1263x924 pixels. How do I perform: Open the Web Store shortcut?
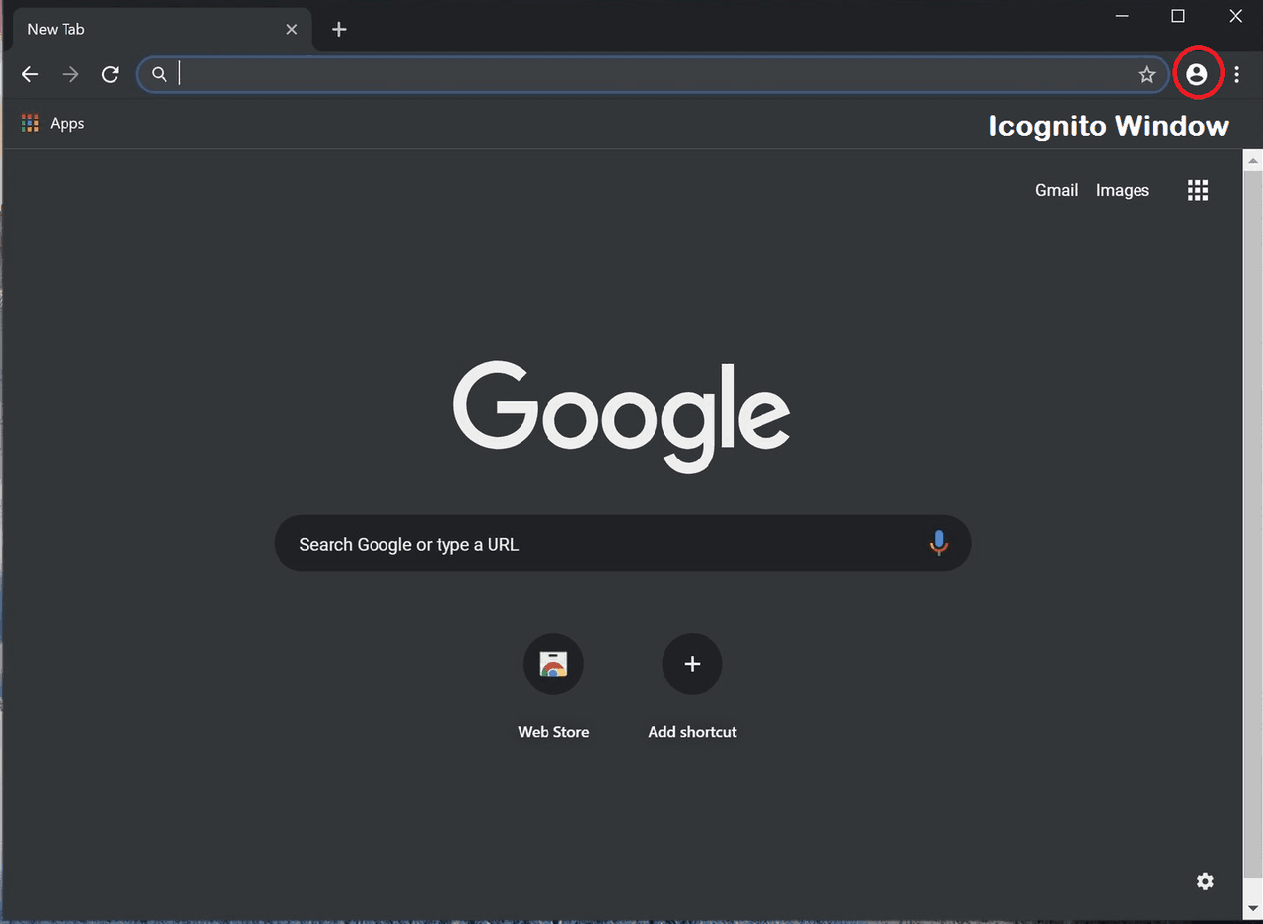(553, 686)
